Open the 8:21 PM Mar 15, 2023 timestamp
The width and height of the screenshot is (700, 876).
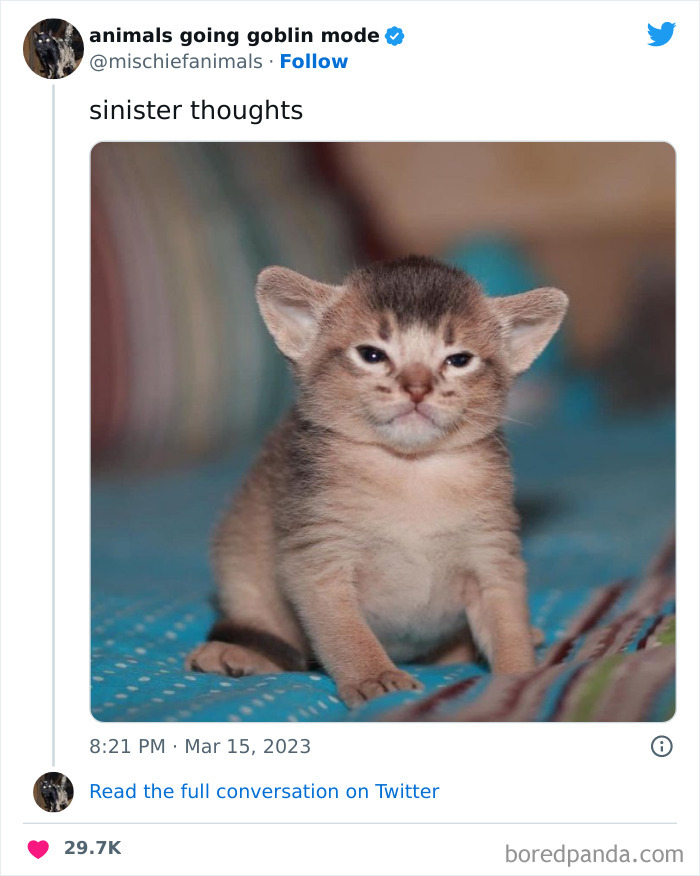200,746
